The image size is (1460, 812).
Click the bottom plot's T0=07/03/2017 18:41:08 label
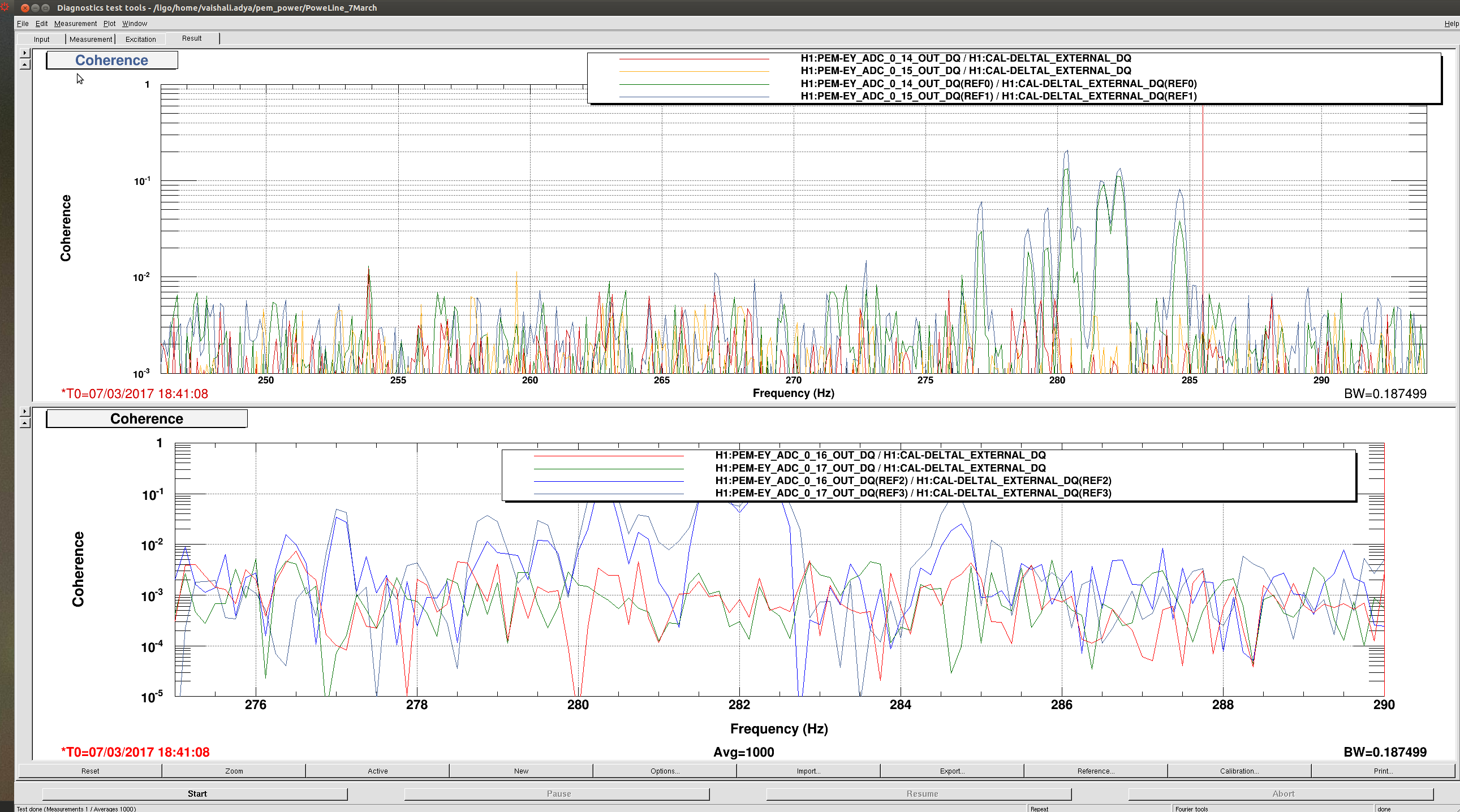(135, 752)
